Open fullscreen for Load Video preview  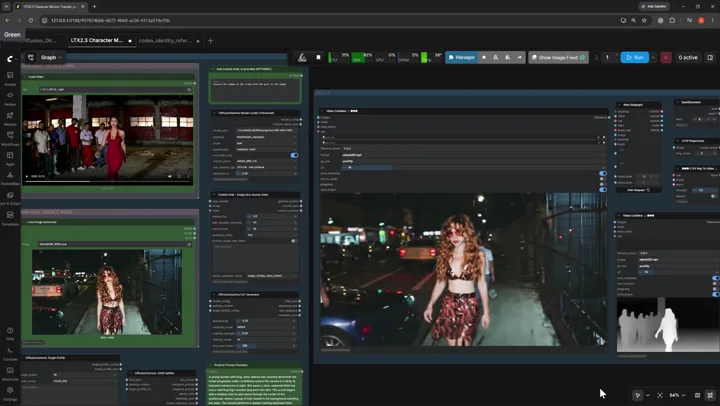click(179, 176)
